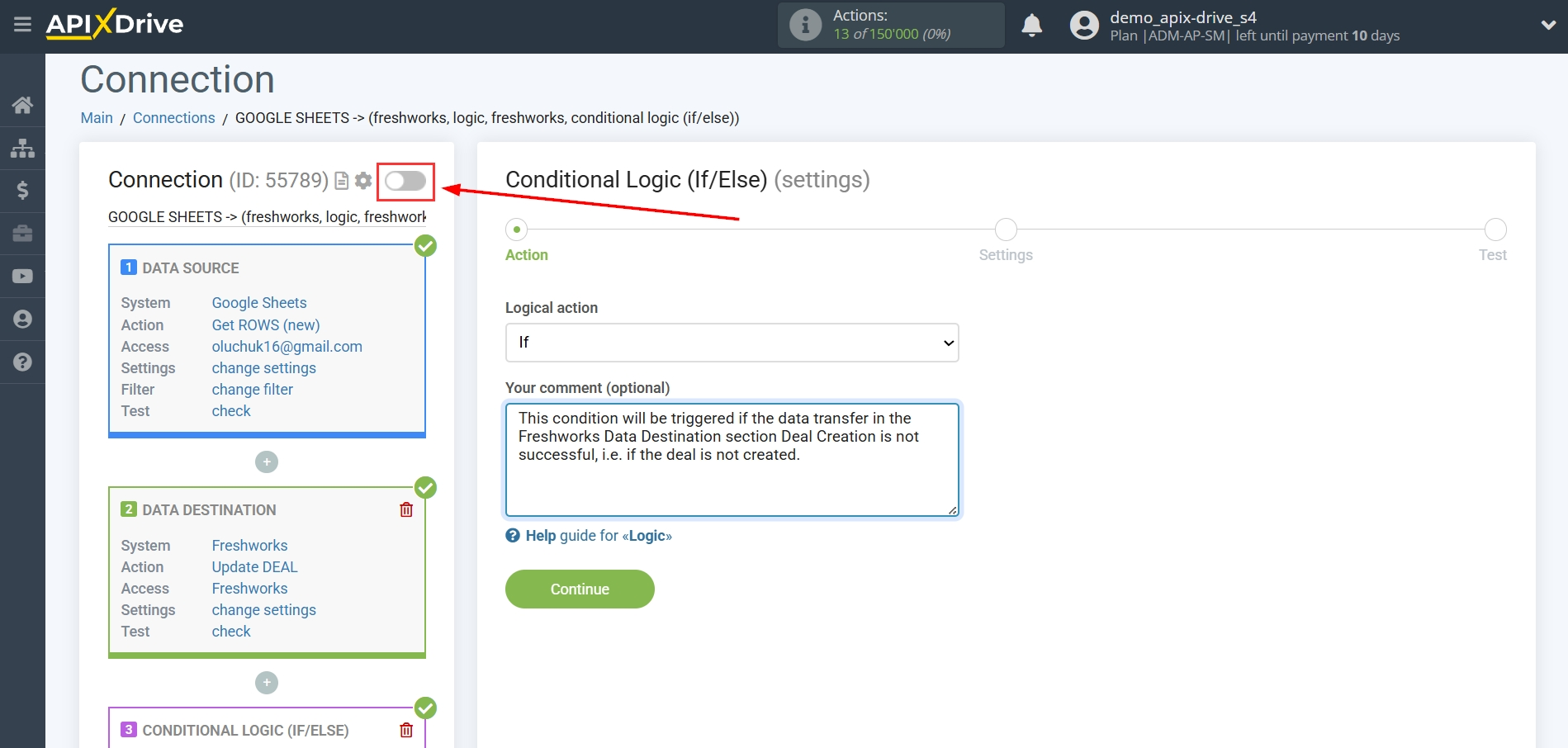Click the user avatar icon

point(1084,26)
